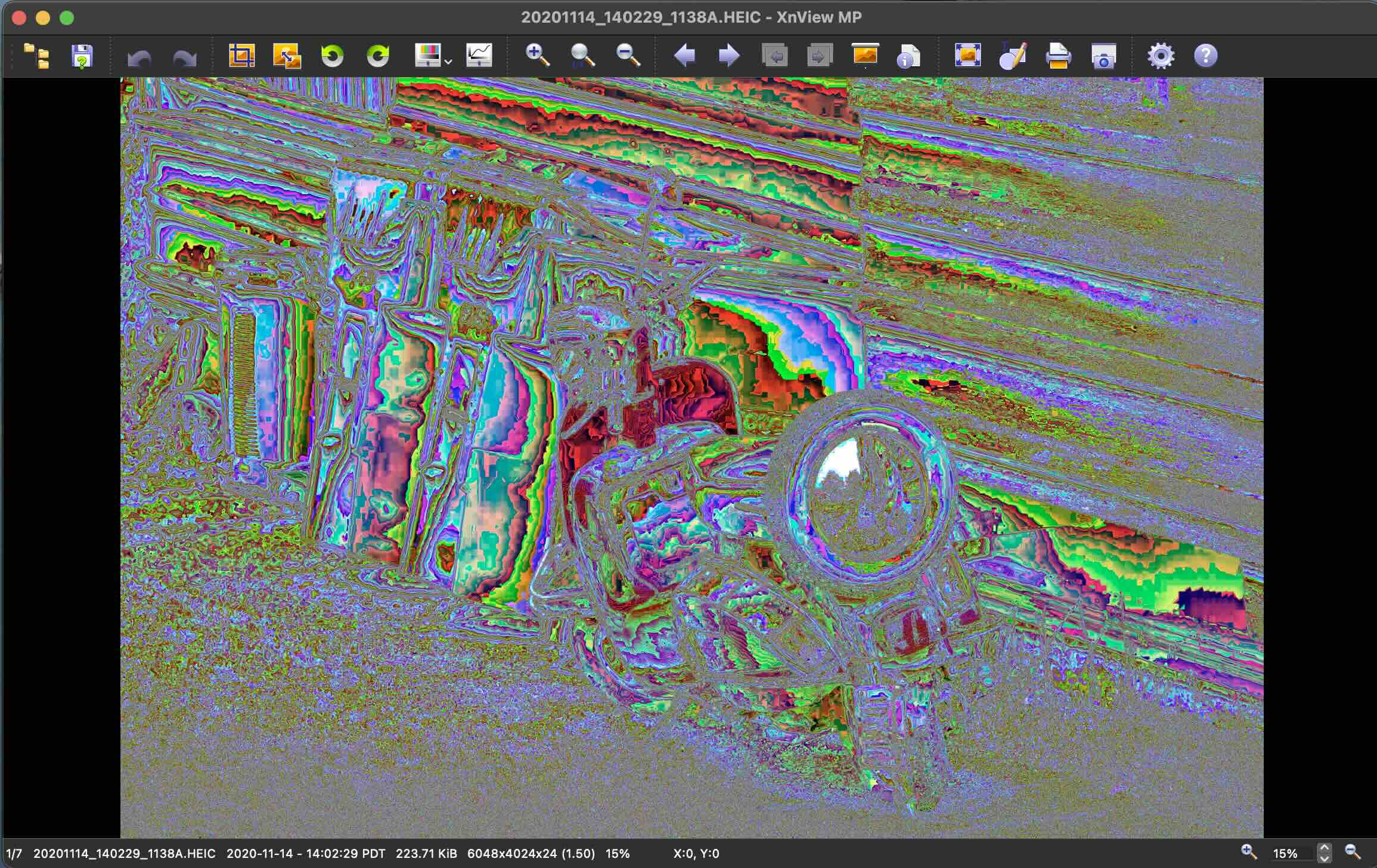Go to next image with right arrow

tap(729, 56)
